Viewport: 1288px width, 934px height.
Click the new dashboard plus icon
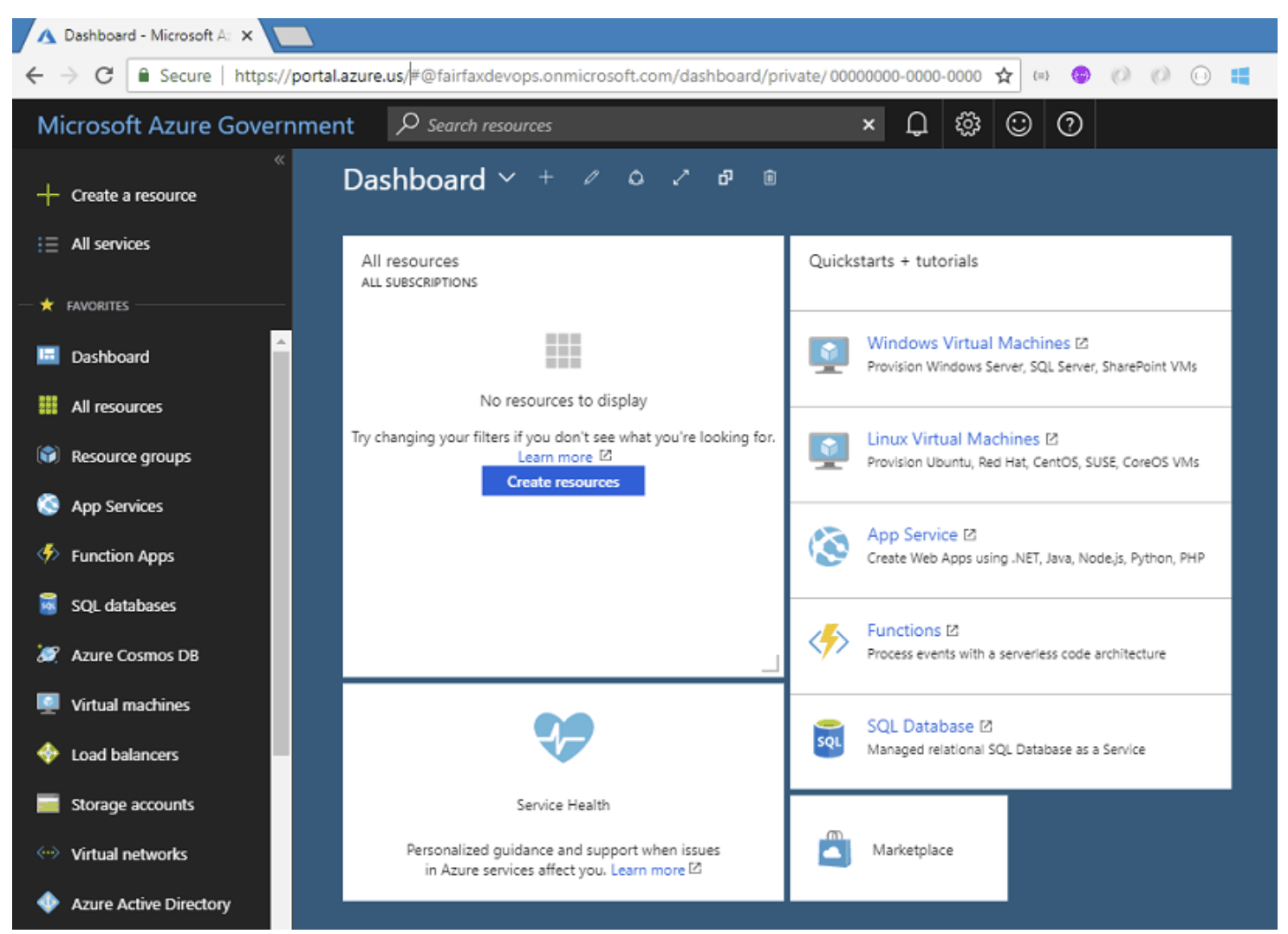(546, 178)
